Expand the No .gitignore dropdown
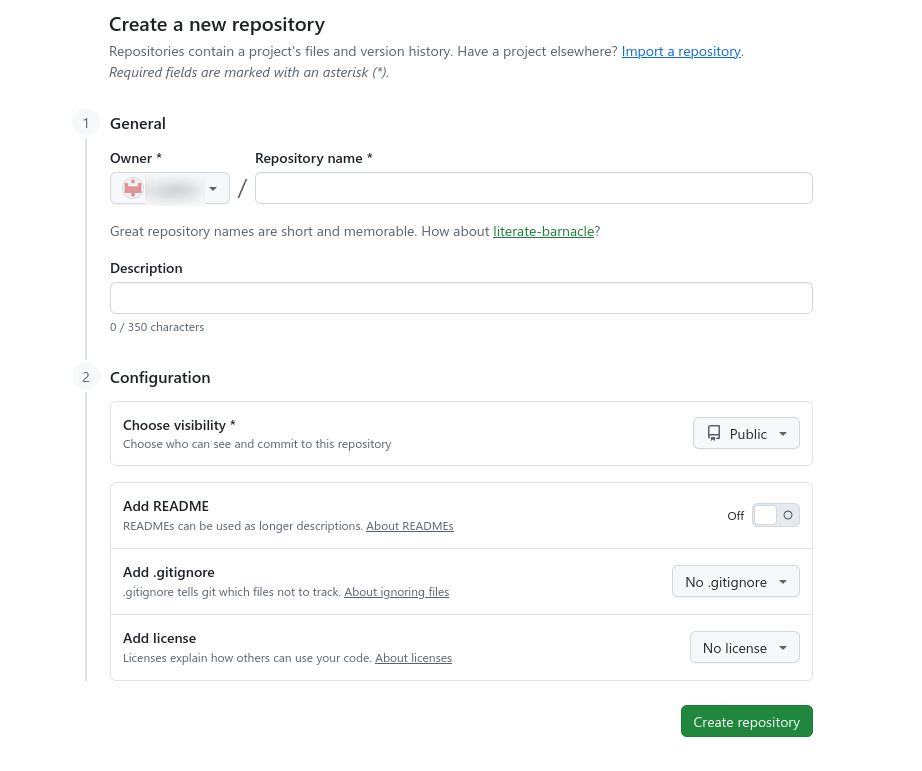 tap(735, 582)
